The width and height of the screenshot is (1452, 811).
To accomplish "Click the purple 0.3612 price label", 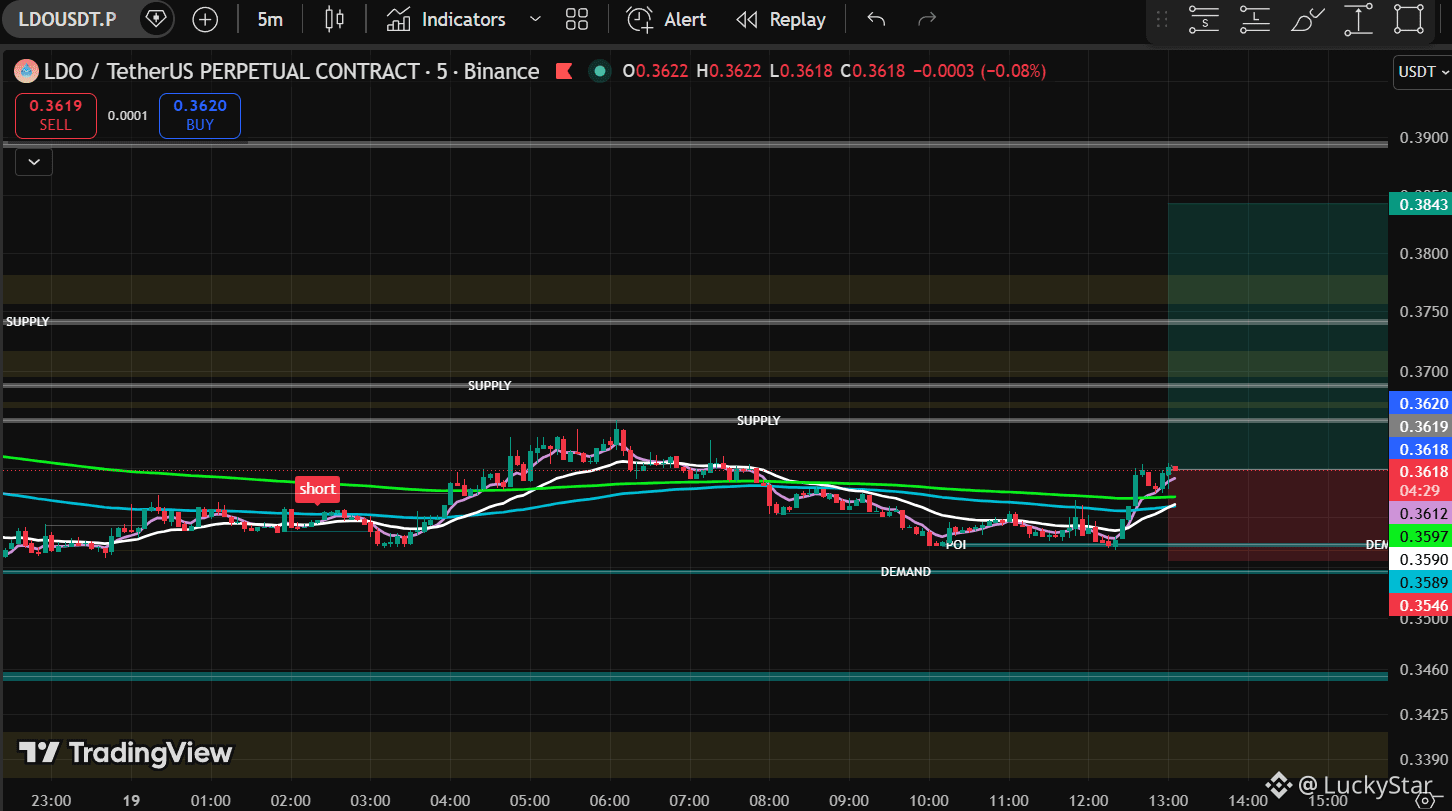I will (1420, 514).
